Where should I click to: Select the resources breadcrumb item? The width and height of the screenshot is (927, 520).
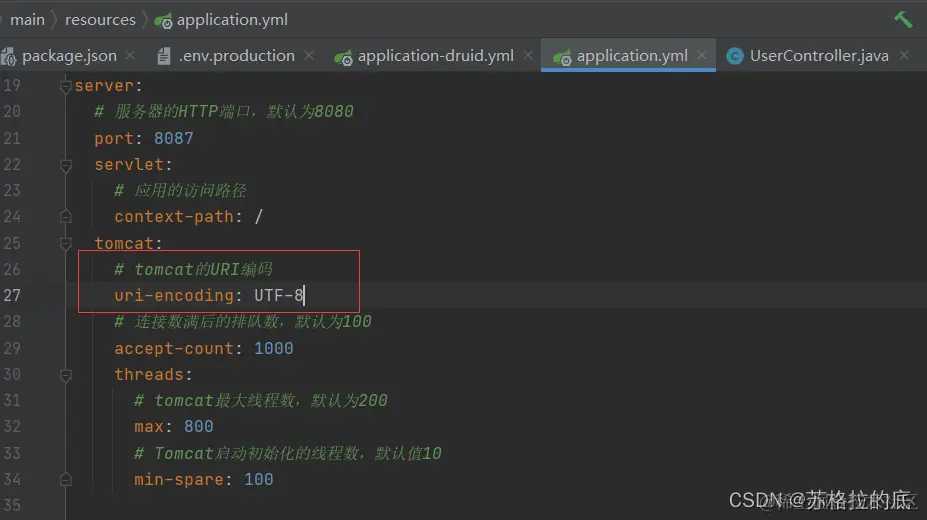(100, 20)
